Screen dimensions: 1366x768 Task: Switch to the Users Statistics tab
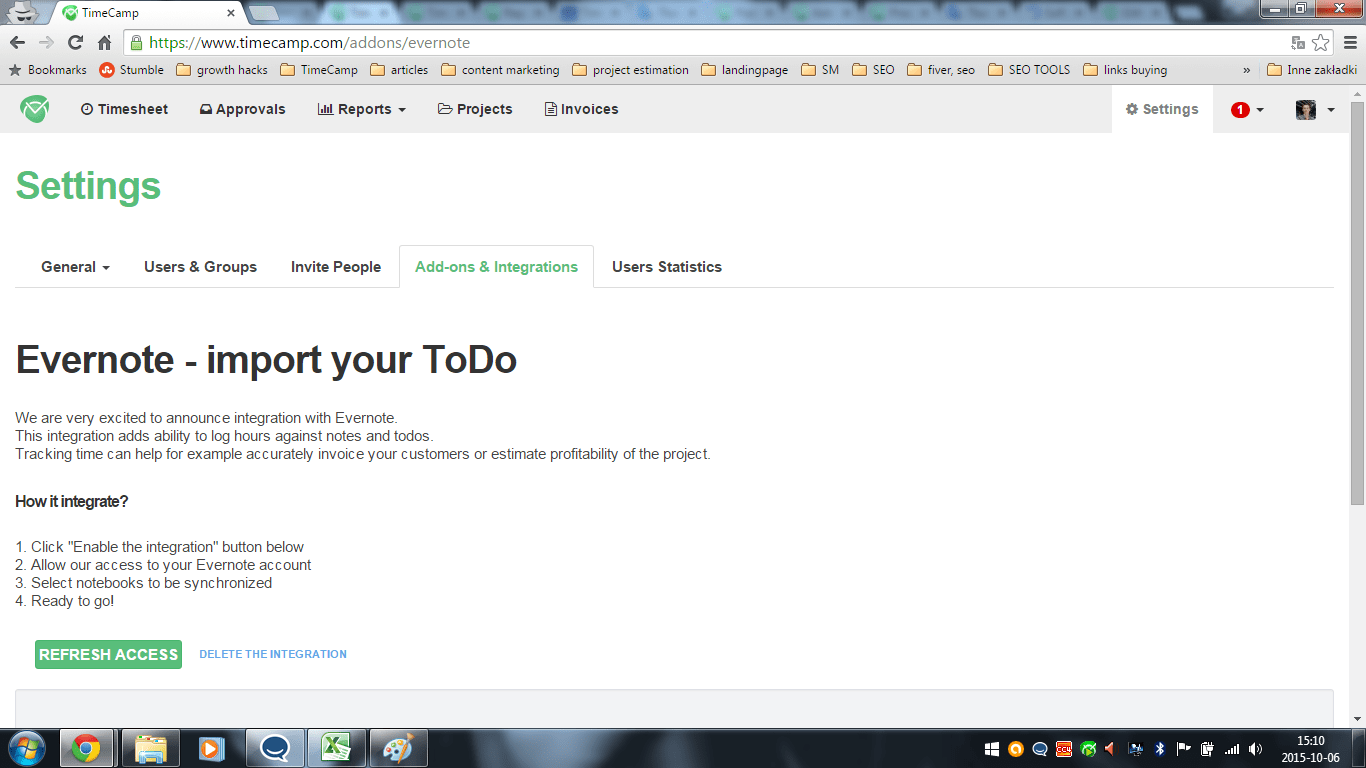(x=667, y=267)
